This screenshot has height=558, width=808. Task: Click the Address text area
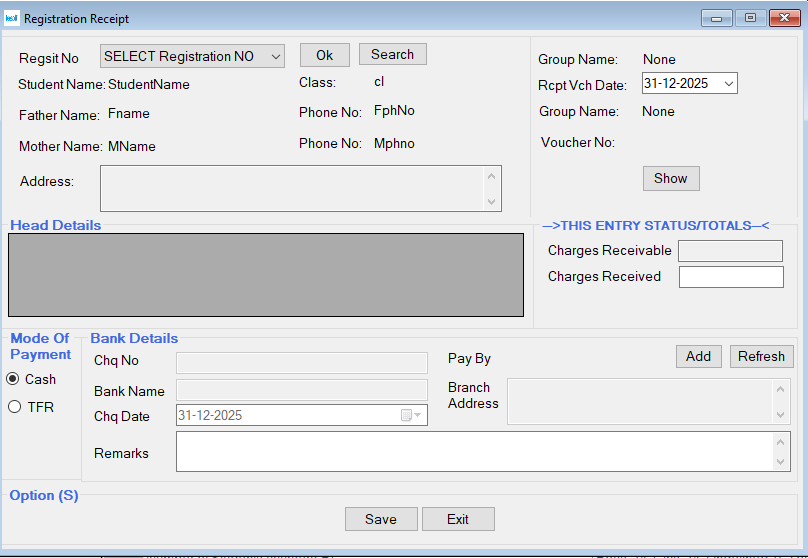[x=292, y=189]
